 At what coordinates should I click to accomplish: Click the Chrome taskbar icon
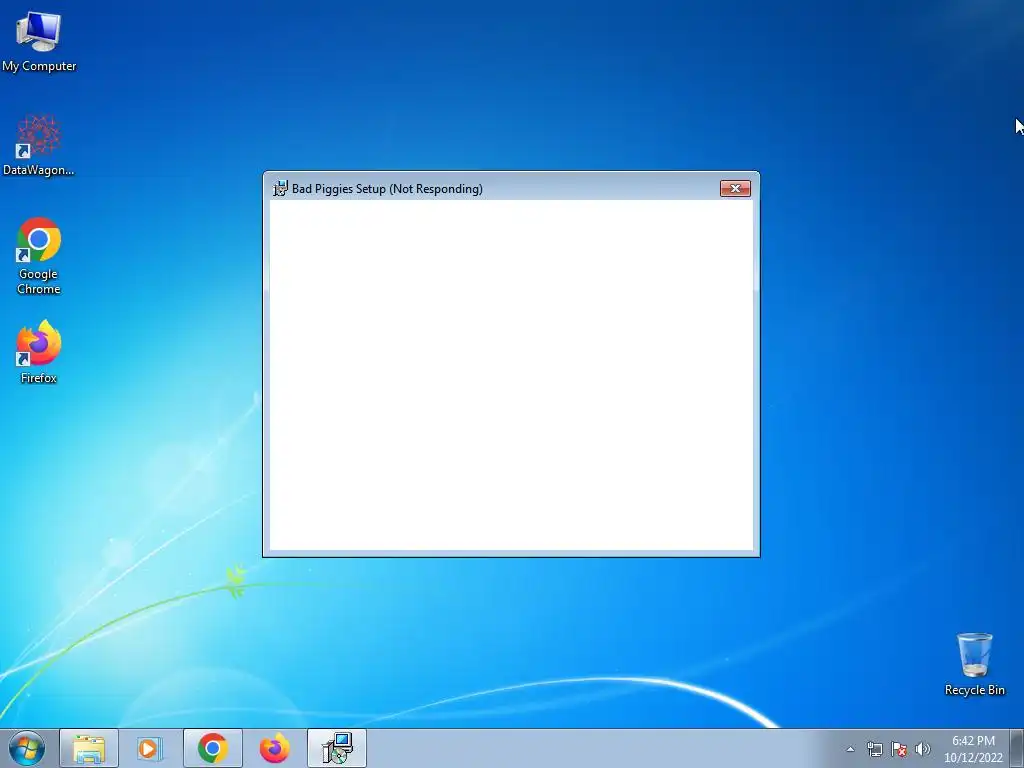(x=212, y=748)
